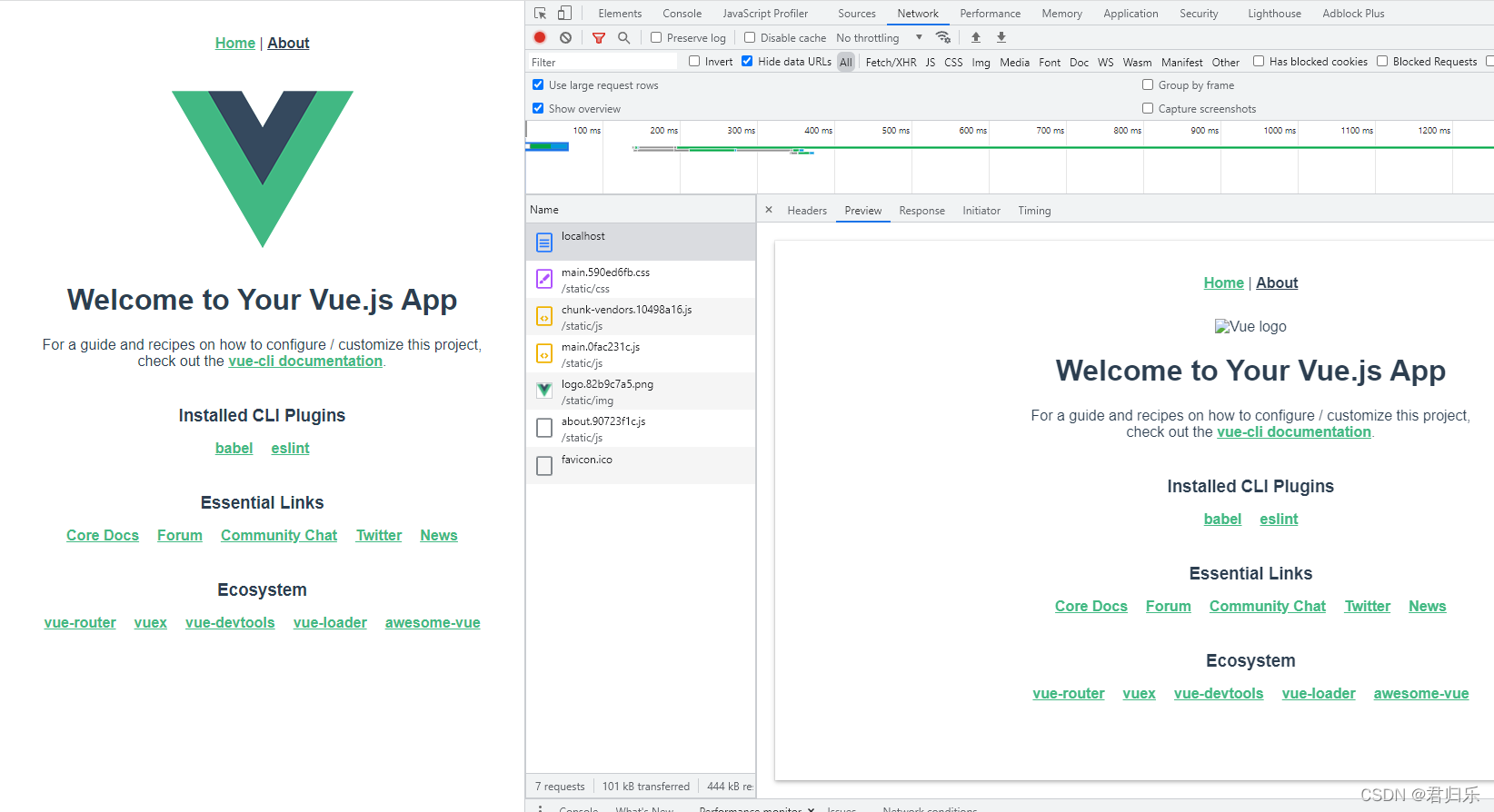Click the Home link on the main page
This screenshot has width=1494, height=812.
click(235, 43)
